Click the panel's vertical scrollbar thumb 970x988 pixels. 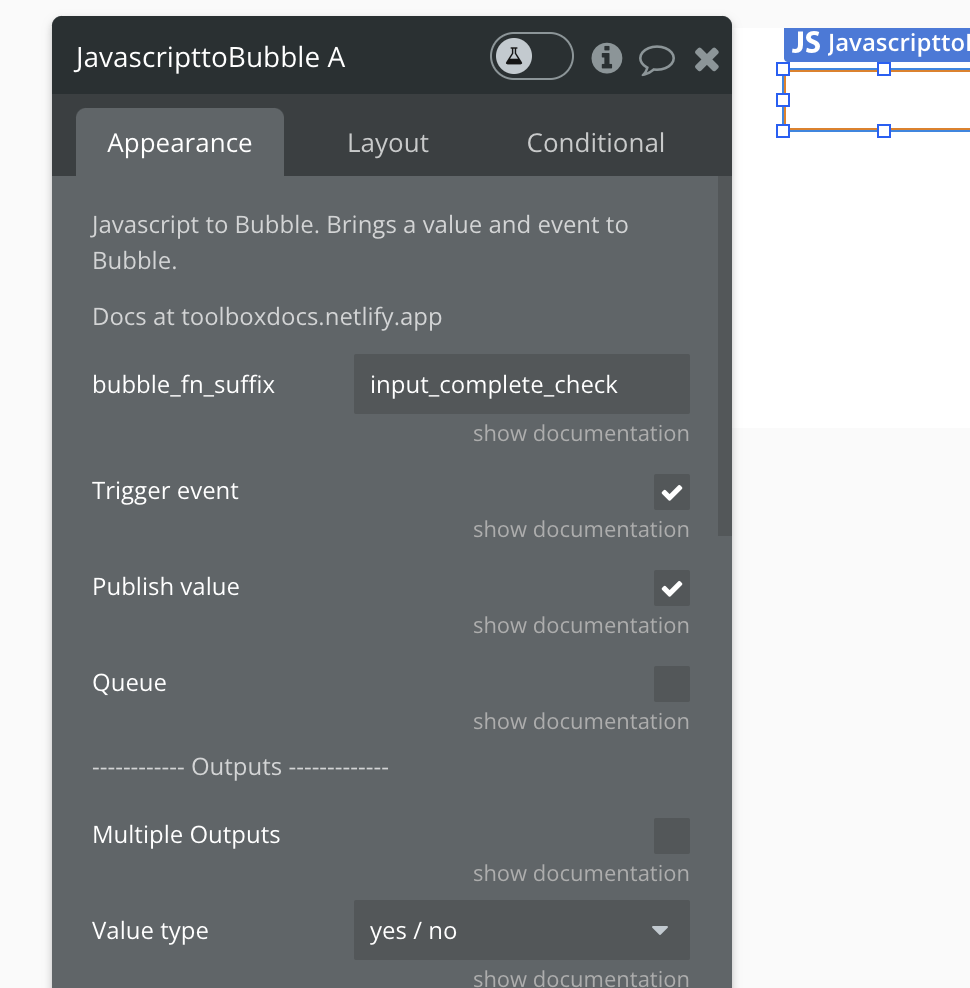point(724,356)
